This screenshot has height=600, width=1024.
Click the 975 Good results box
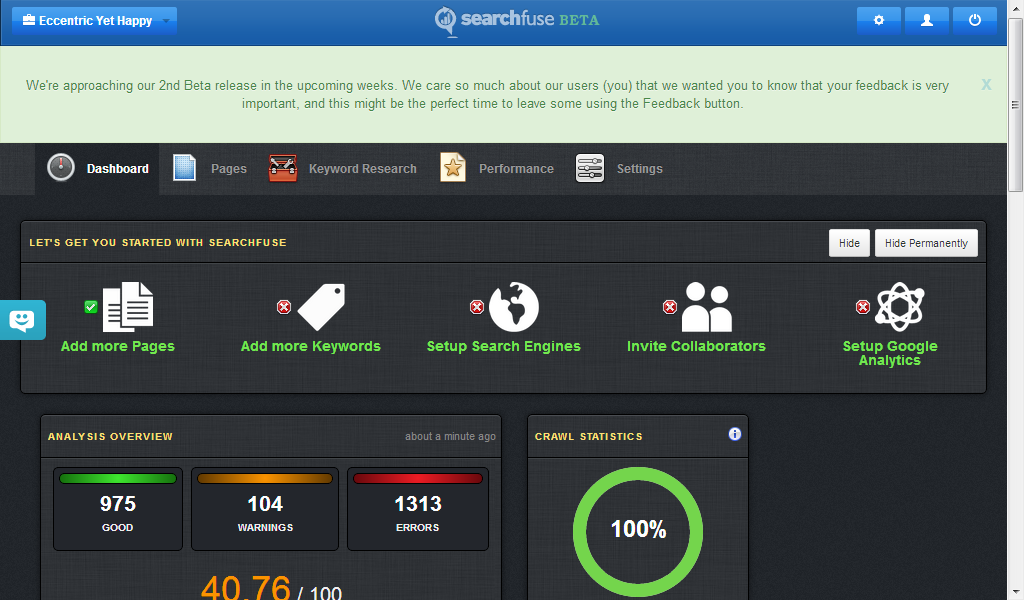[118, 509]
